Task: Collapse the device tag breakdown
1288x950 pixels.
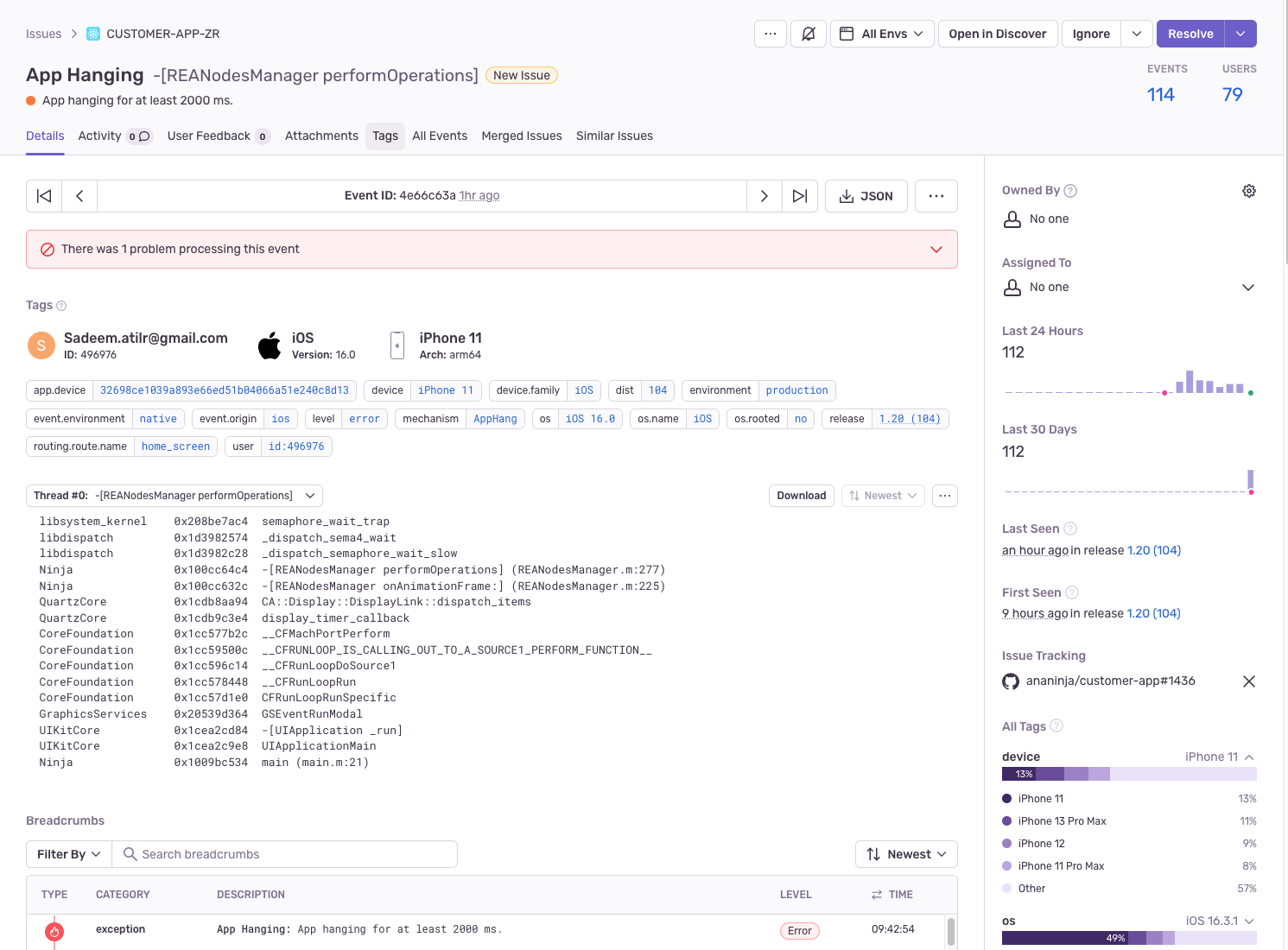Action: [1249, 757]
